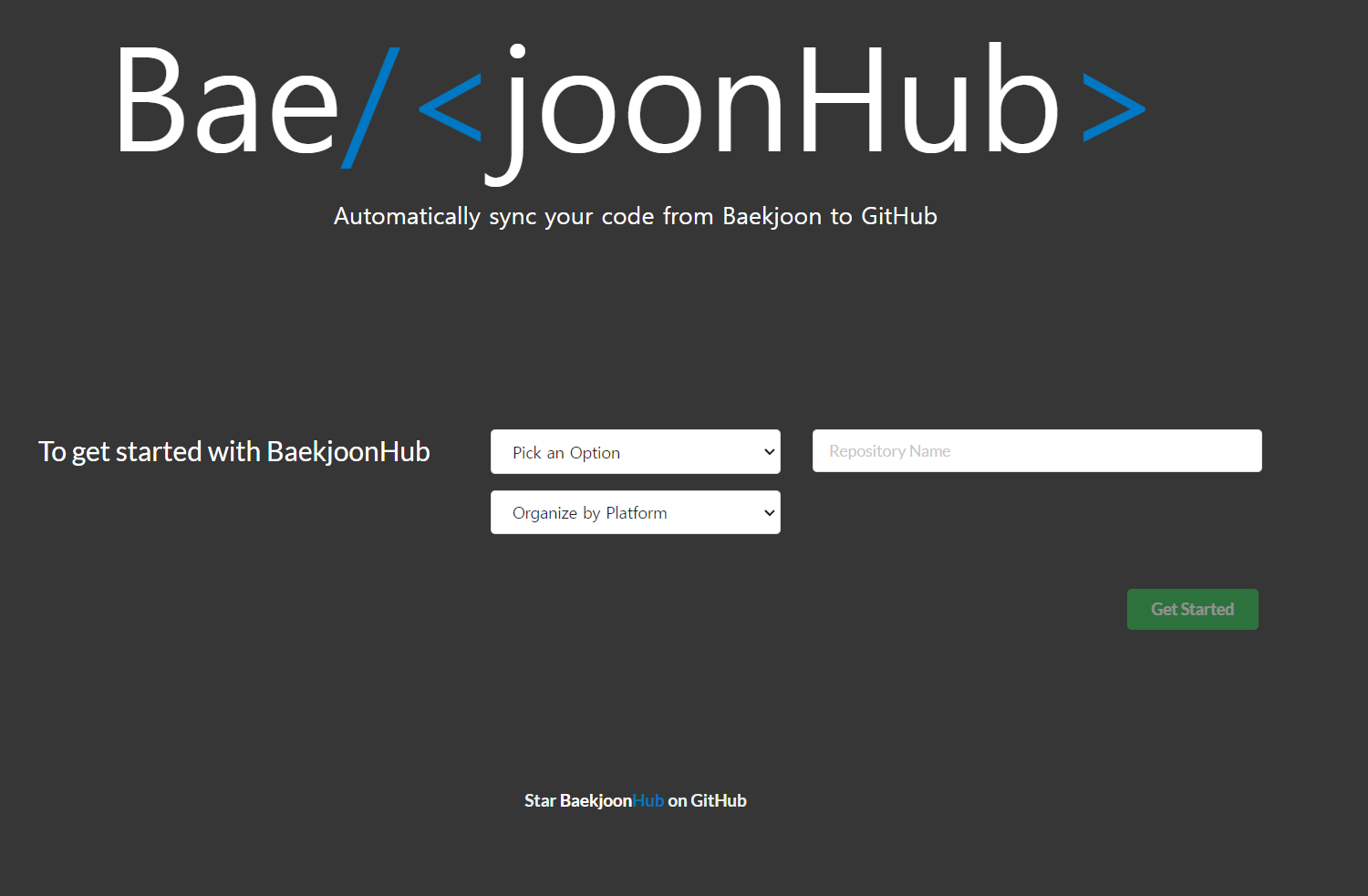1368x896 pixels.
Task: Expand the Organize by Platform dropdown
Action: coord(636,512)
